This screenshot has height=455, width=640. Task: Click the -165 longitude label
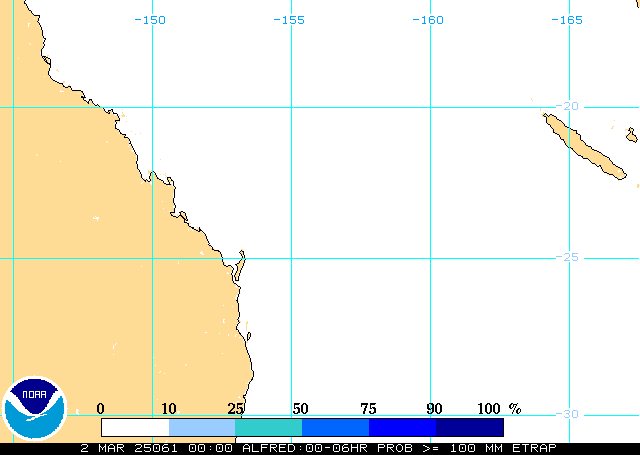567,20
